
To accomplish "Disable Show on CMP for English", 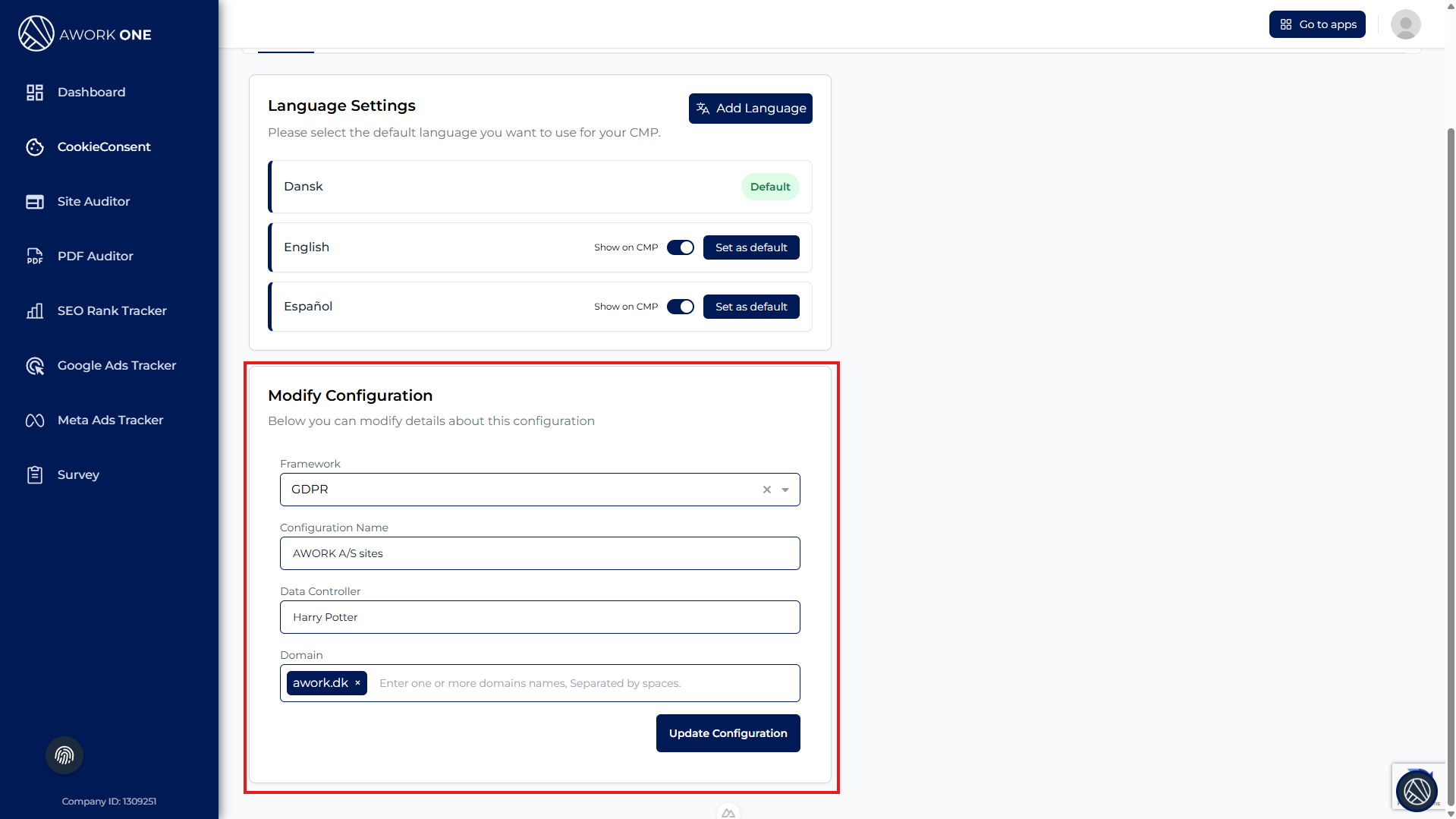I will tap(680, 248).
